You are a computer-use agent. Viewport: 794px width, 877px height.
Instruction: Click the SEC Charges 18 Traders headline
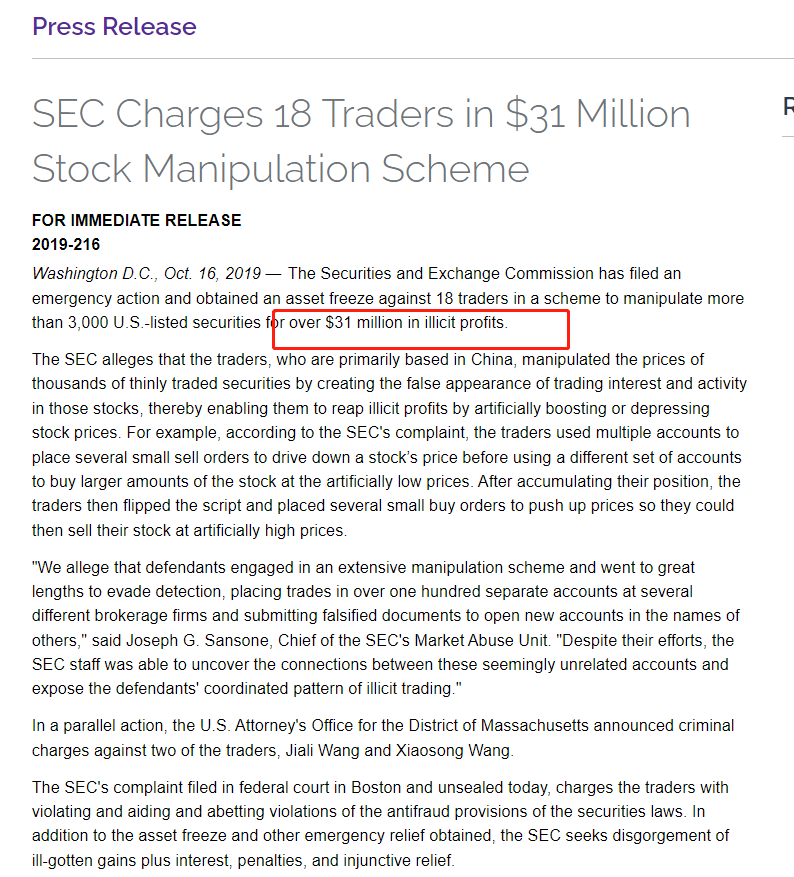(x=361, y=140)
